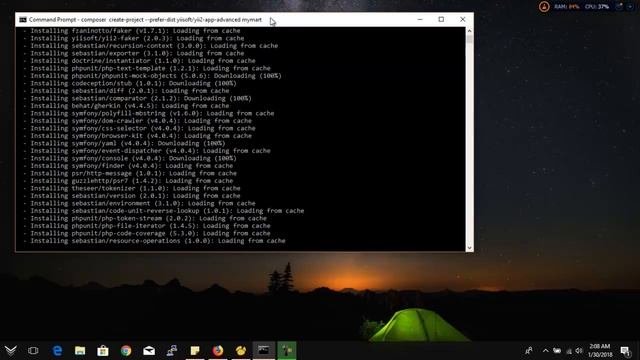Click the orange user widget icon
Image resolution: width=640 pixels, height=360 pixels.
pyautogui.click(x=544, y=7)
